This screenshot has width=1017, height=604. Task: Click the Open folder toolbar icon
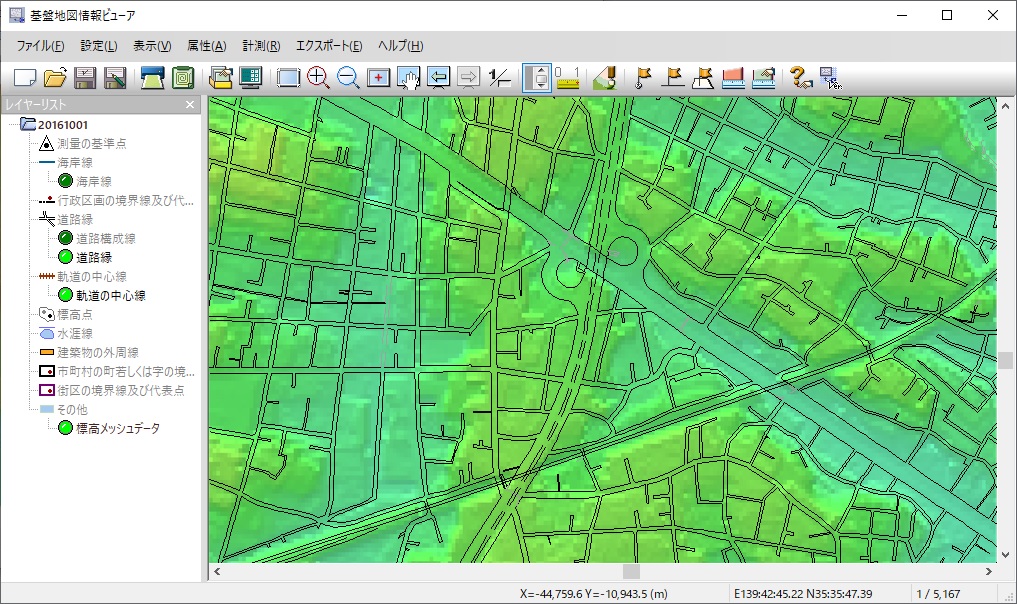coord(55,78)
